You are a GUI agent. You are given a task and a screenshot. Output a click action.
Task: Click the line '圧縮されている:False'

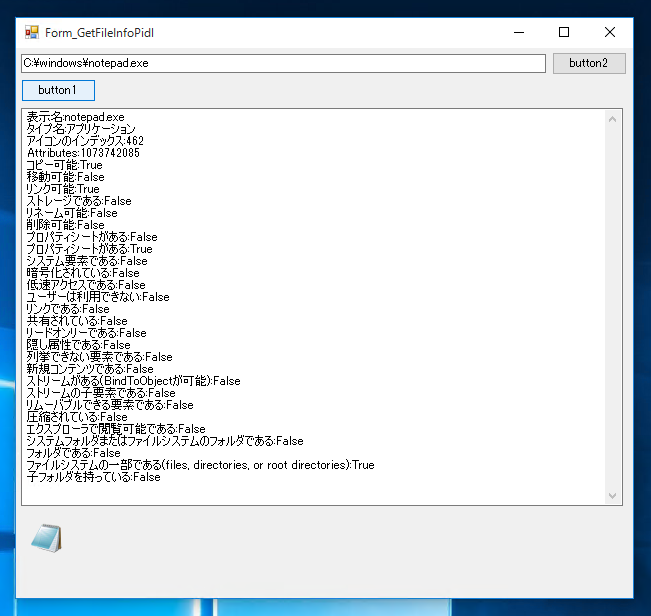point(77,418)
